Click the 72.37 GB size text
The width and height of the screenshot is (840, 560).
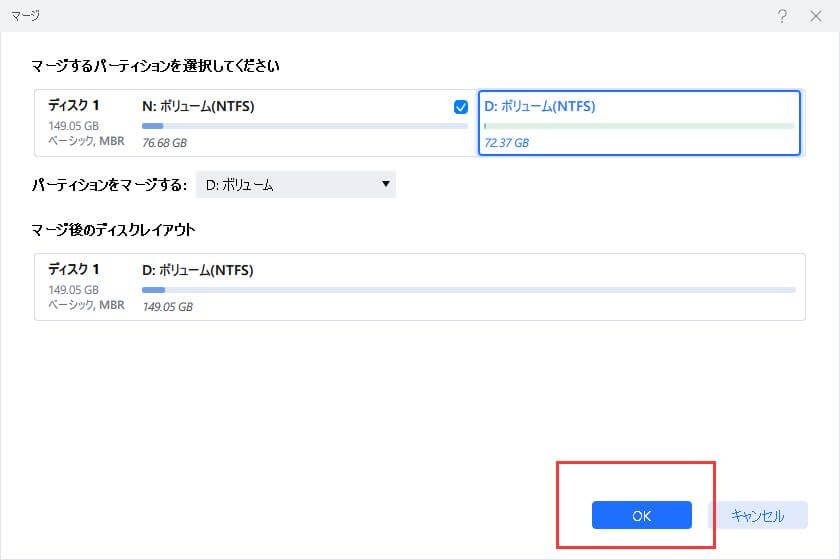(506, 143)
